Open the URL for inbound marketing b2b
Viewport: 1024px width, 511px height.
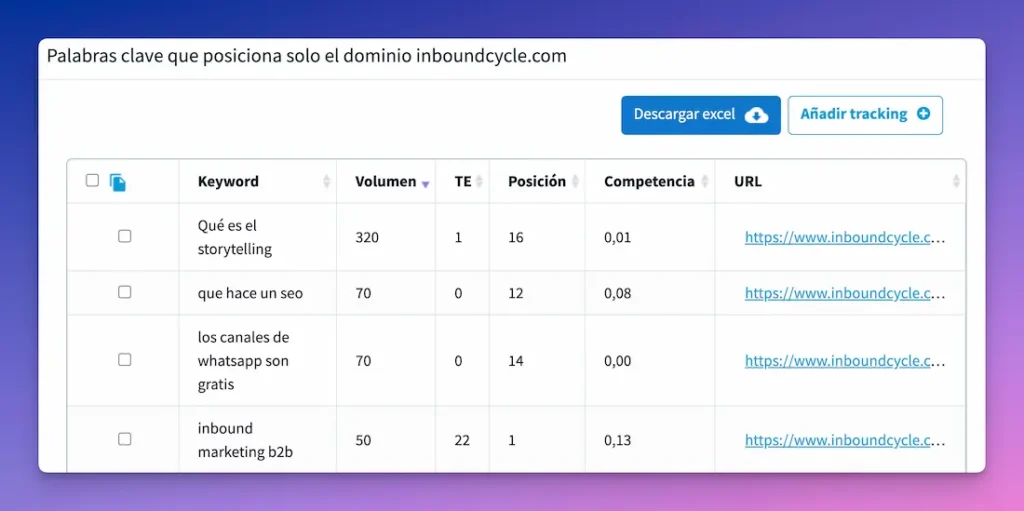coord(845,440)
